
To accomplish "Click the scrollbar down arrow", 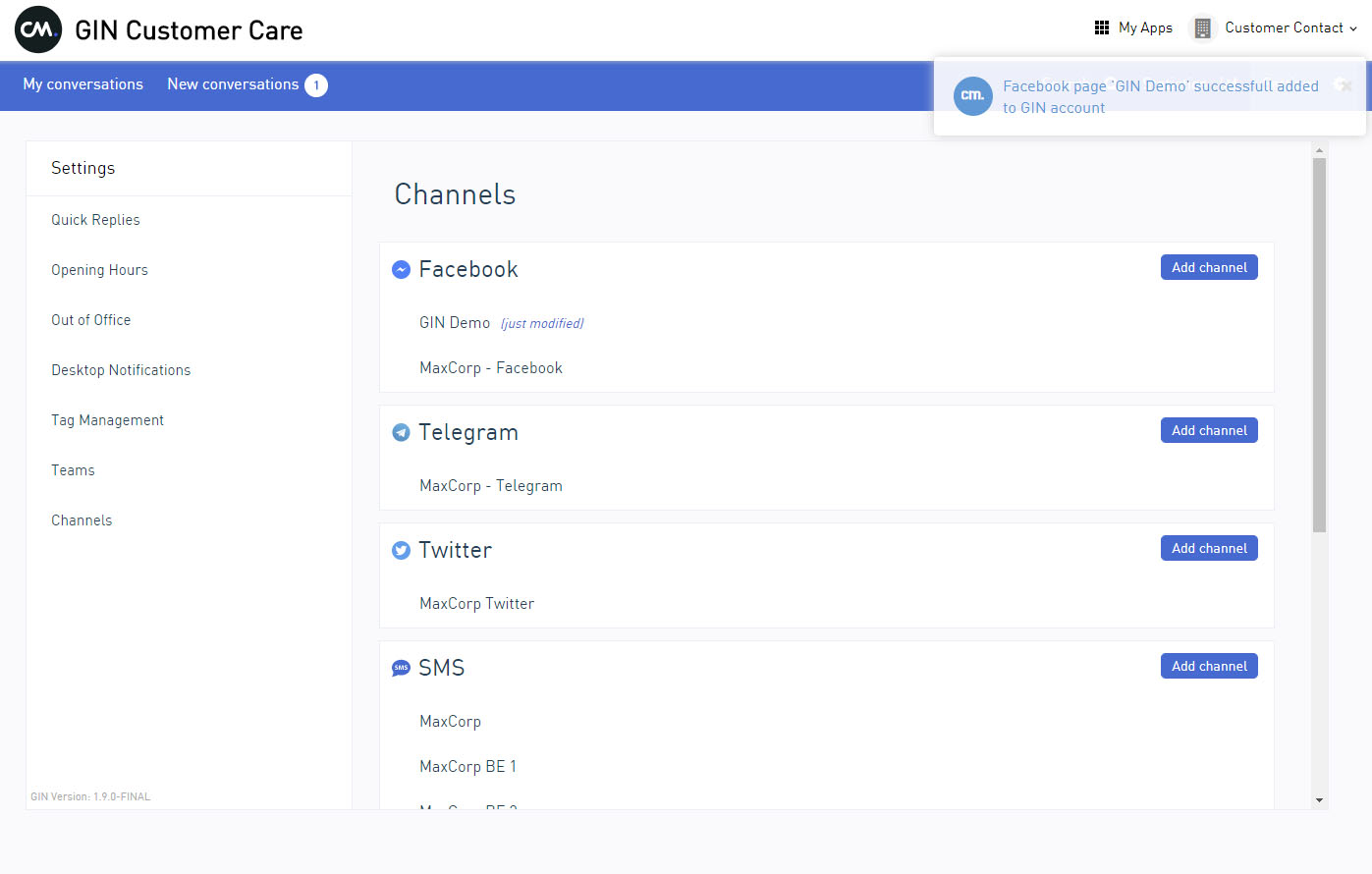I will [x=1319, y=800].
